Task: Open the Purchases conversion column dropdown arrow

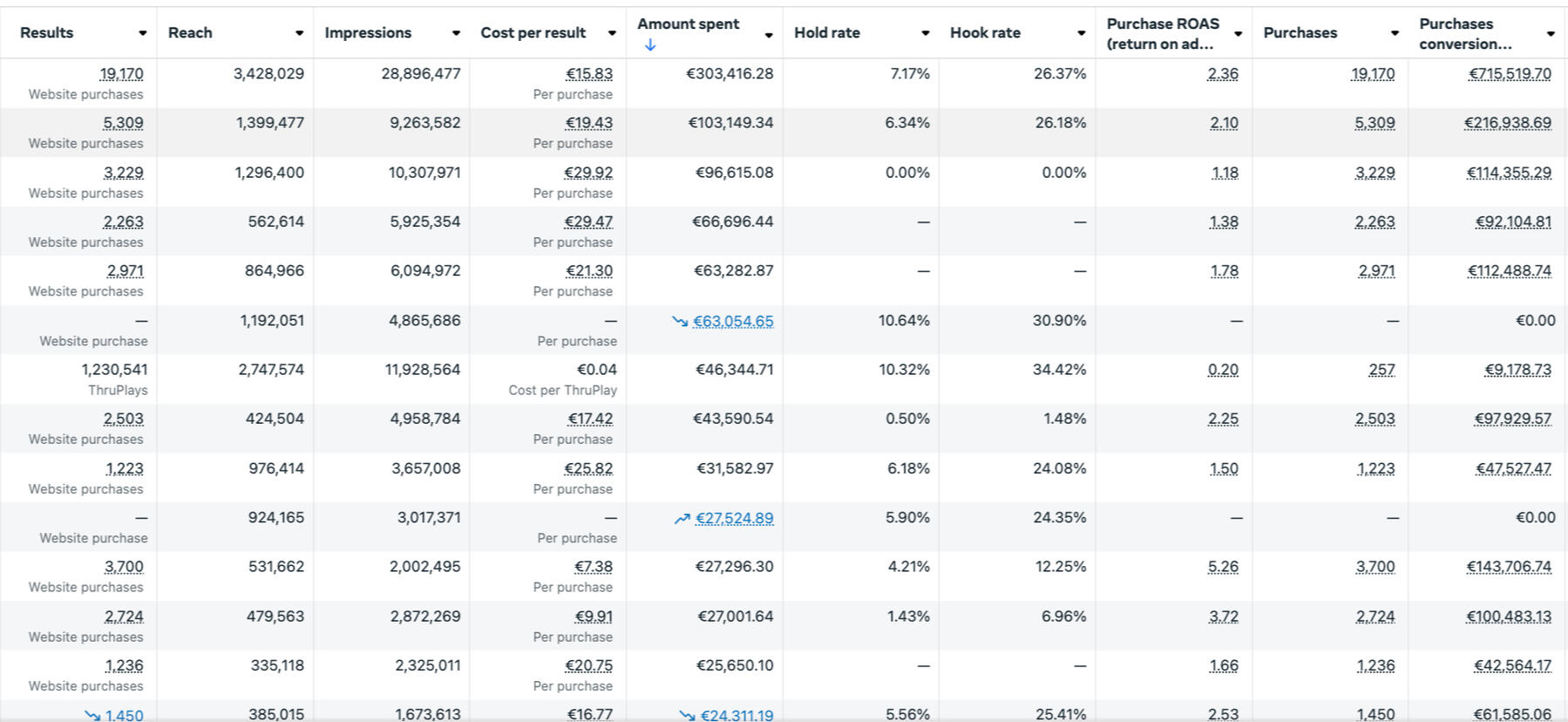Action: coord(1551,33)
